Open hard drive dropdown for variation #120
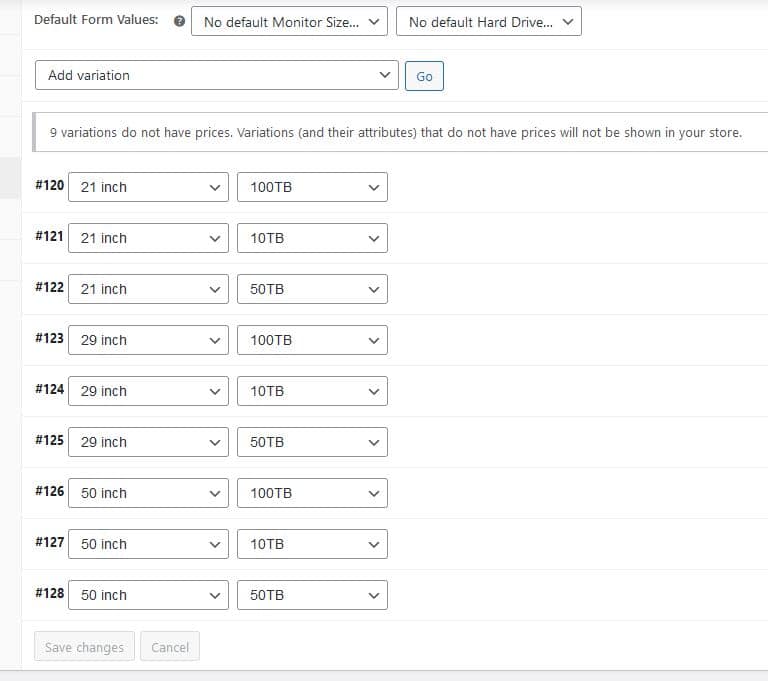 pyautogui.click(x=312, y=187)
